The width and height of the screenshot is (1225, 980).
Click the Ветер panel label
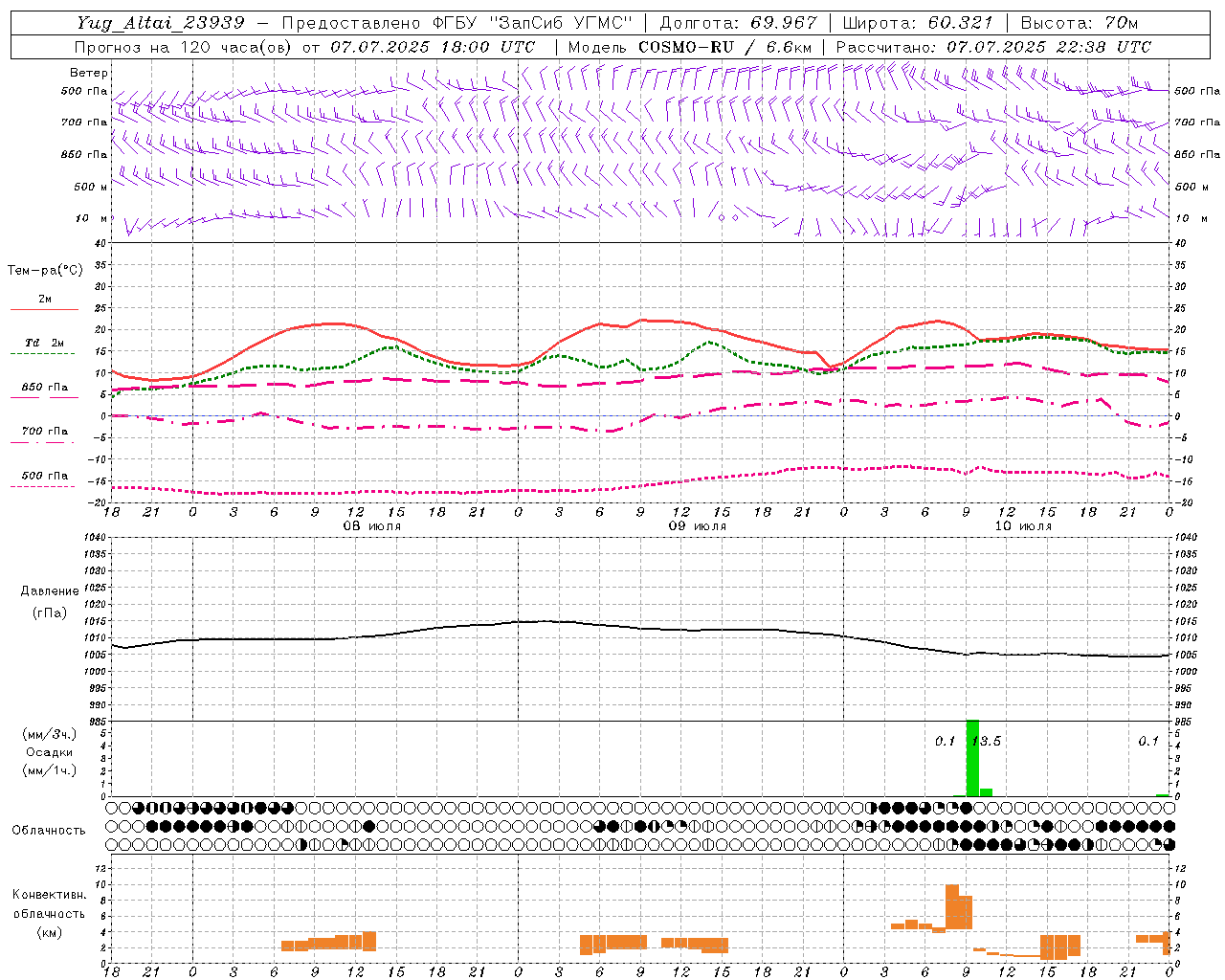[x=89, y=73]
